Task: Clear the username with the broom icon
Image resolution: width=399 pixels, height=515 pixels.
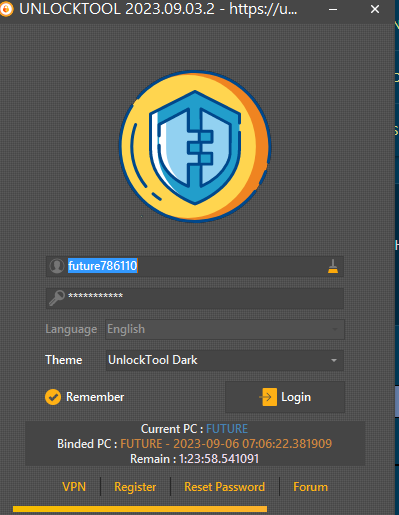Action: (333, 266)
